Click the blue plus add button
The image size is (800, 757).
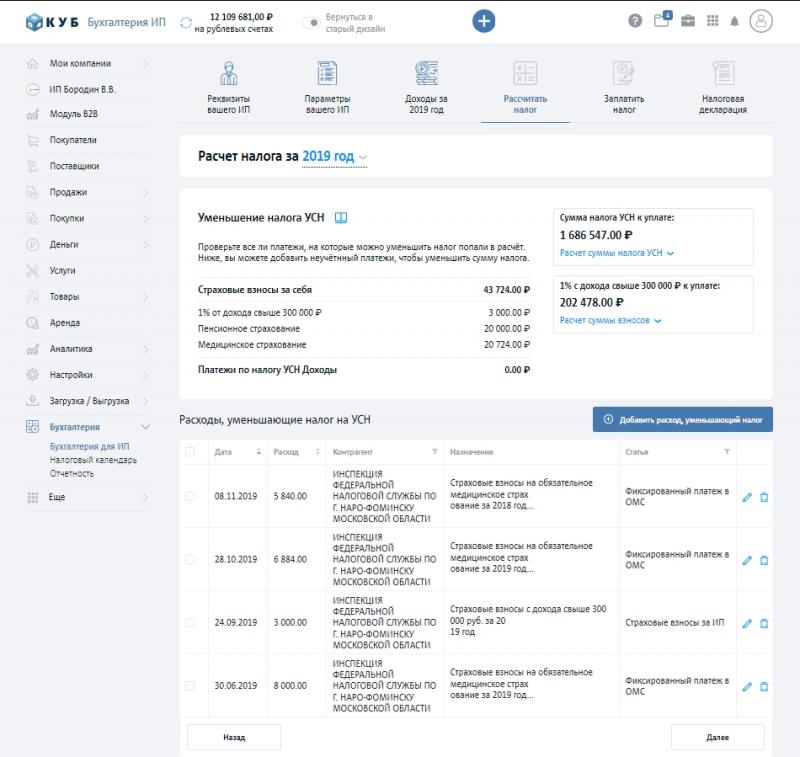pos(484,21)
